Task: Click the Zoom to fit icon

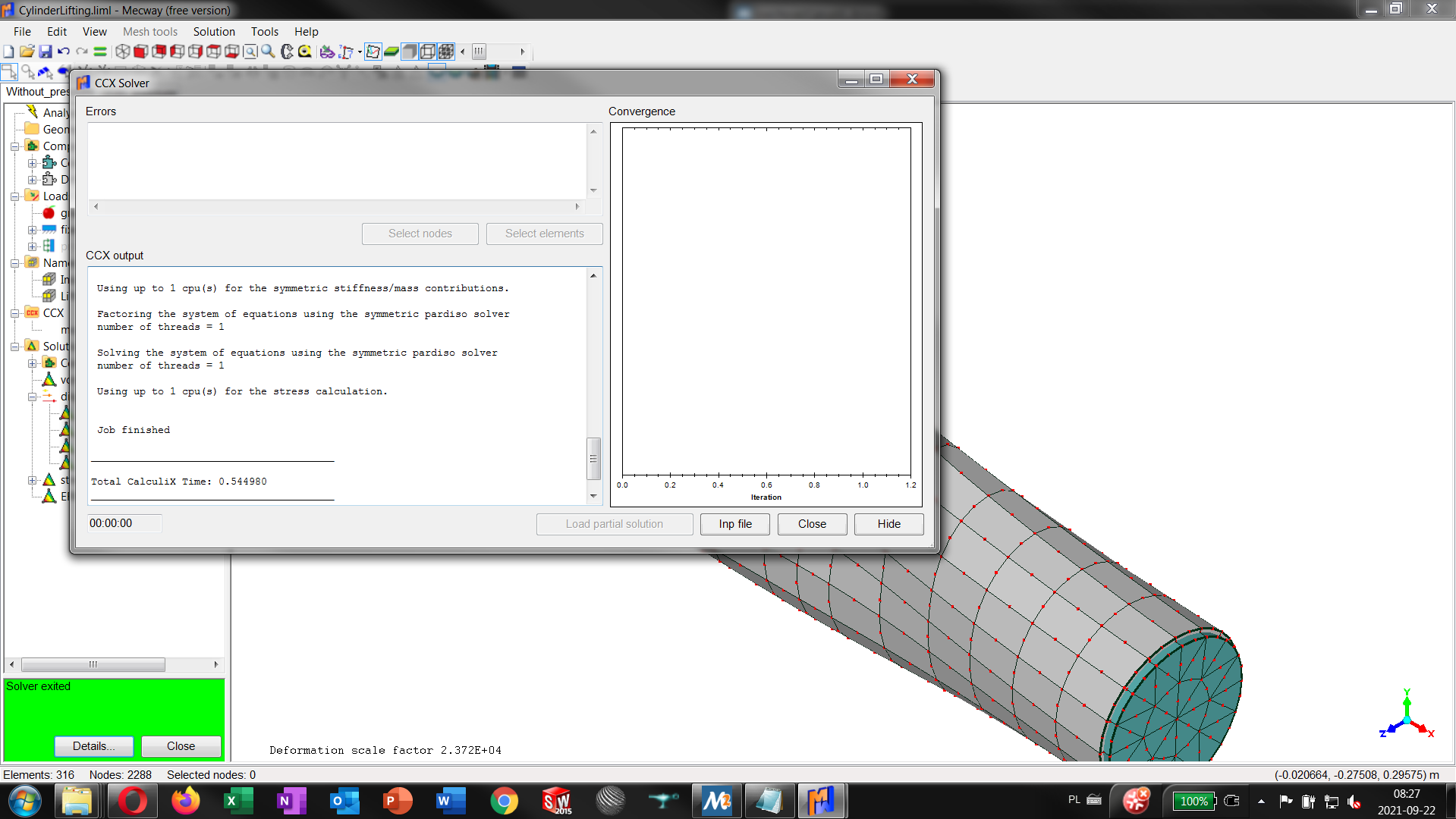Action: tap(250, 52)
